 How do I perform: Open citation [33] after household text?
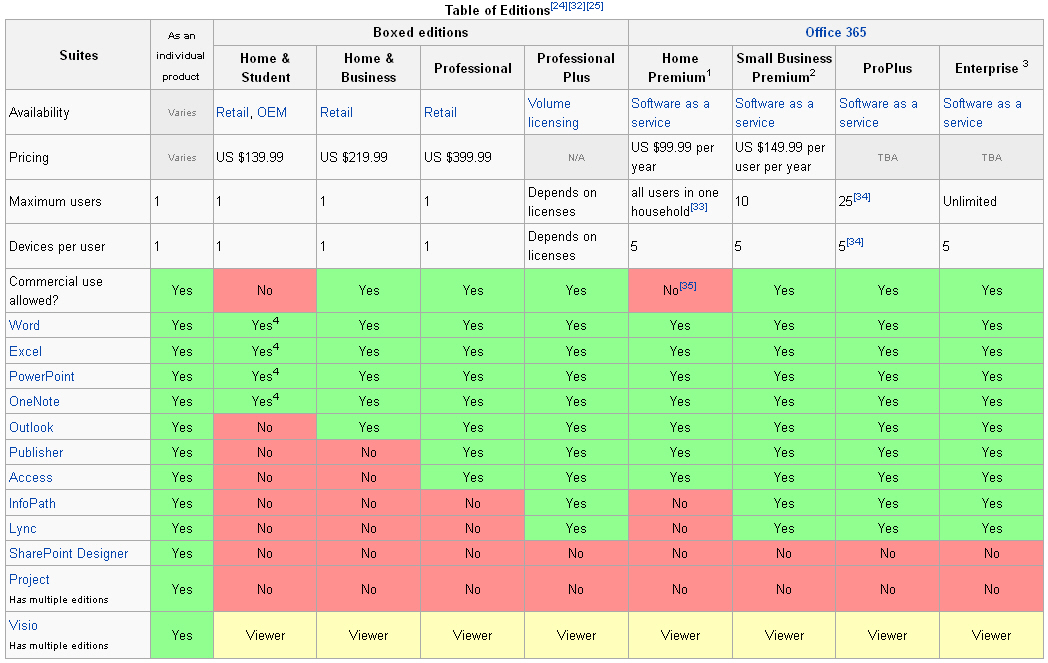tap(698, 207)
